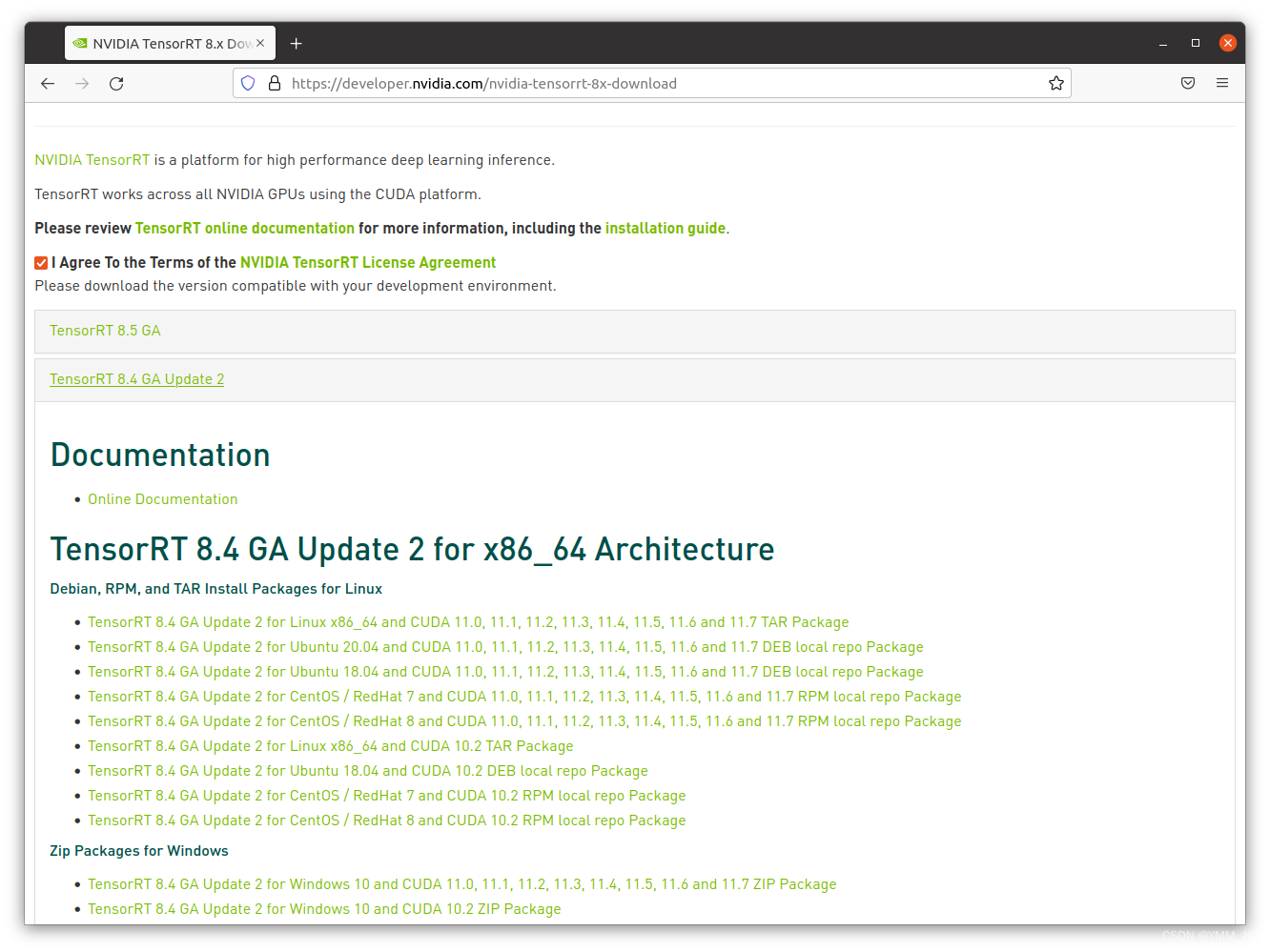Download the Ubuntu 20.04 DEB local repo package
This screenshot has height=952, width=1270.
point(504,646)
